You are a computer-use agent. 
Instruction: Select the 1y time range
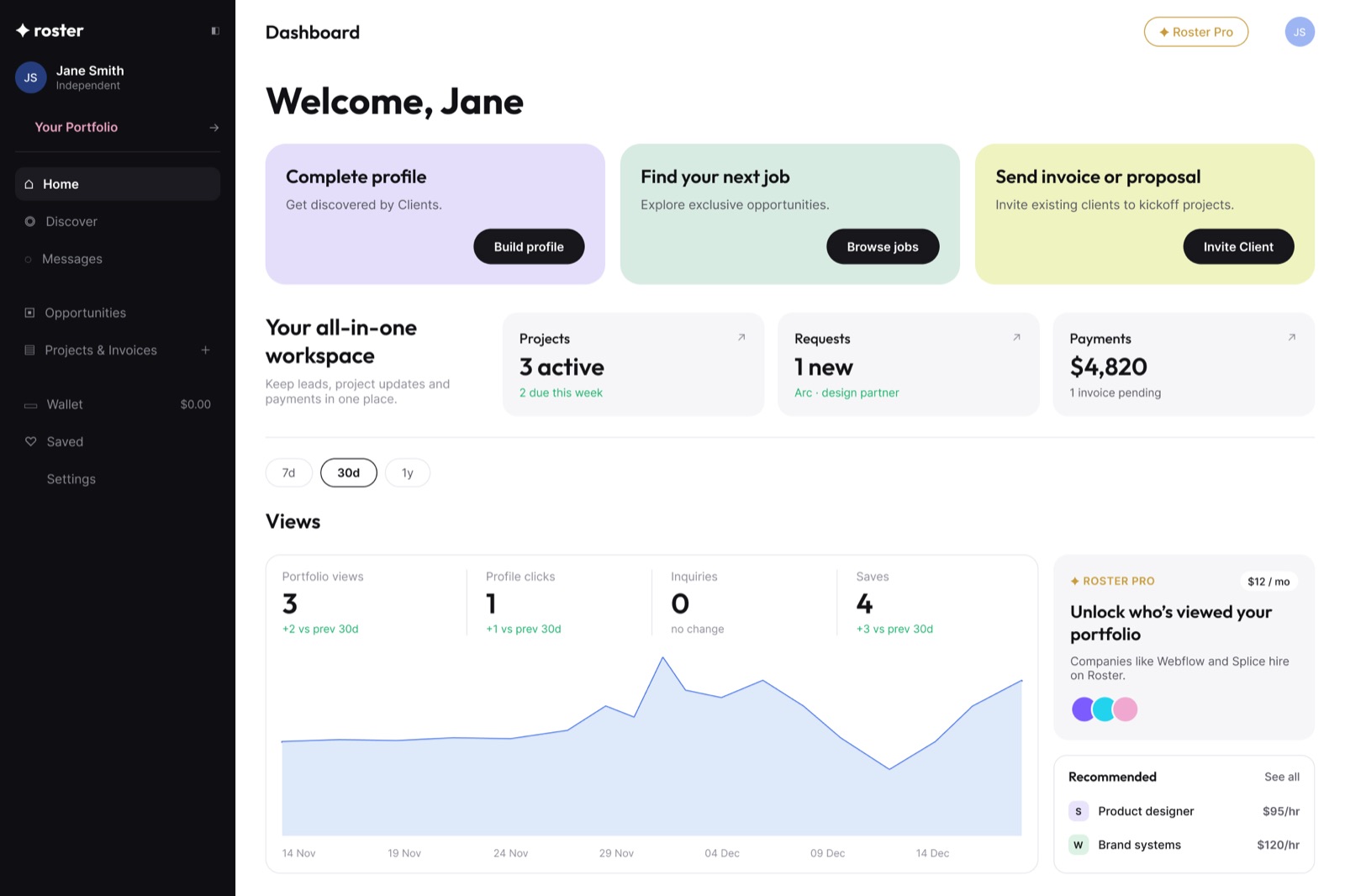point(408,472)
